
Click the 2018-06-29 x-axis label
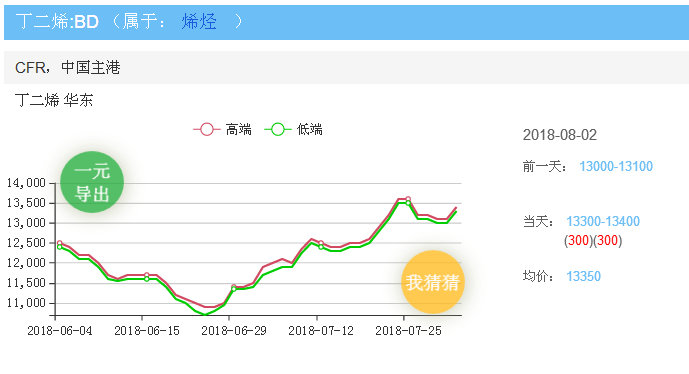coord(234,330)
